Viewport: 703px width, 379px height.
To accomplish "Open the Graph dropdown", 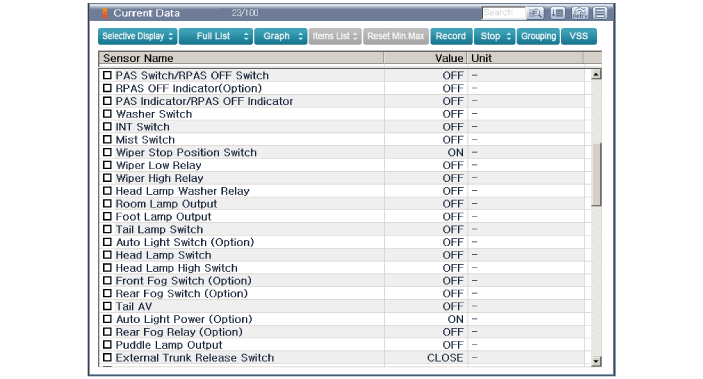I will click(281, 36).
